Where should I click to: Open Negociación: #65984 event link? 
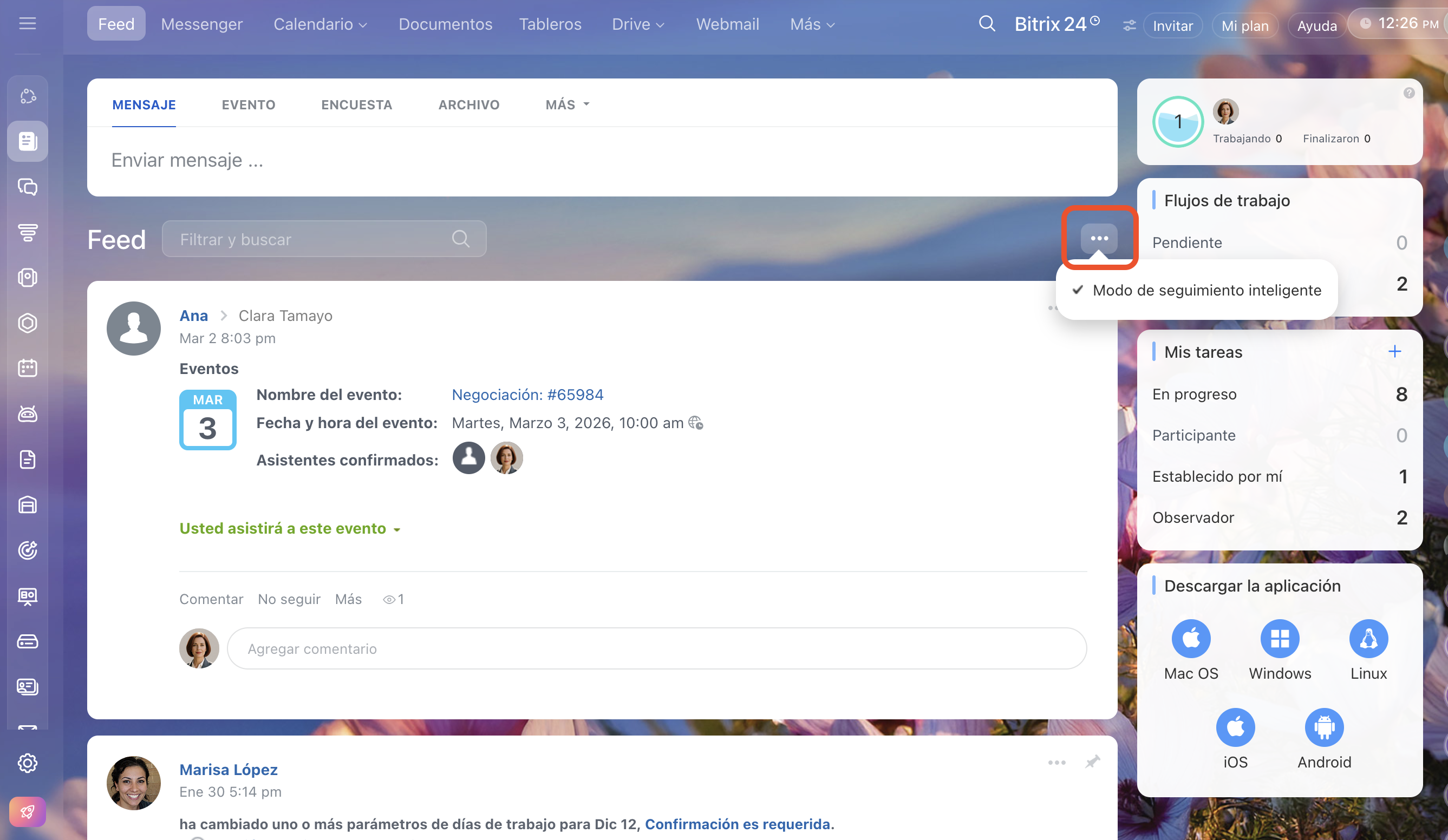point(527,395)
